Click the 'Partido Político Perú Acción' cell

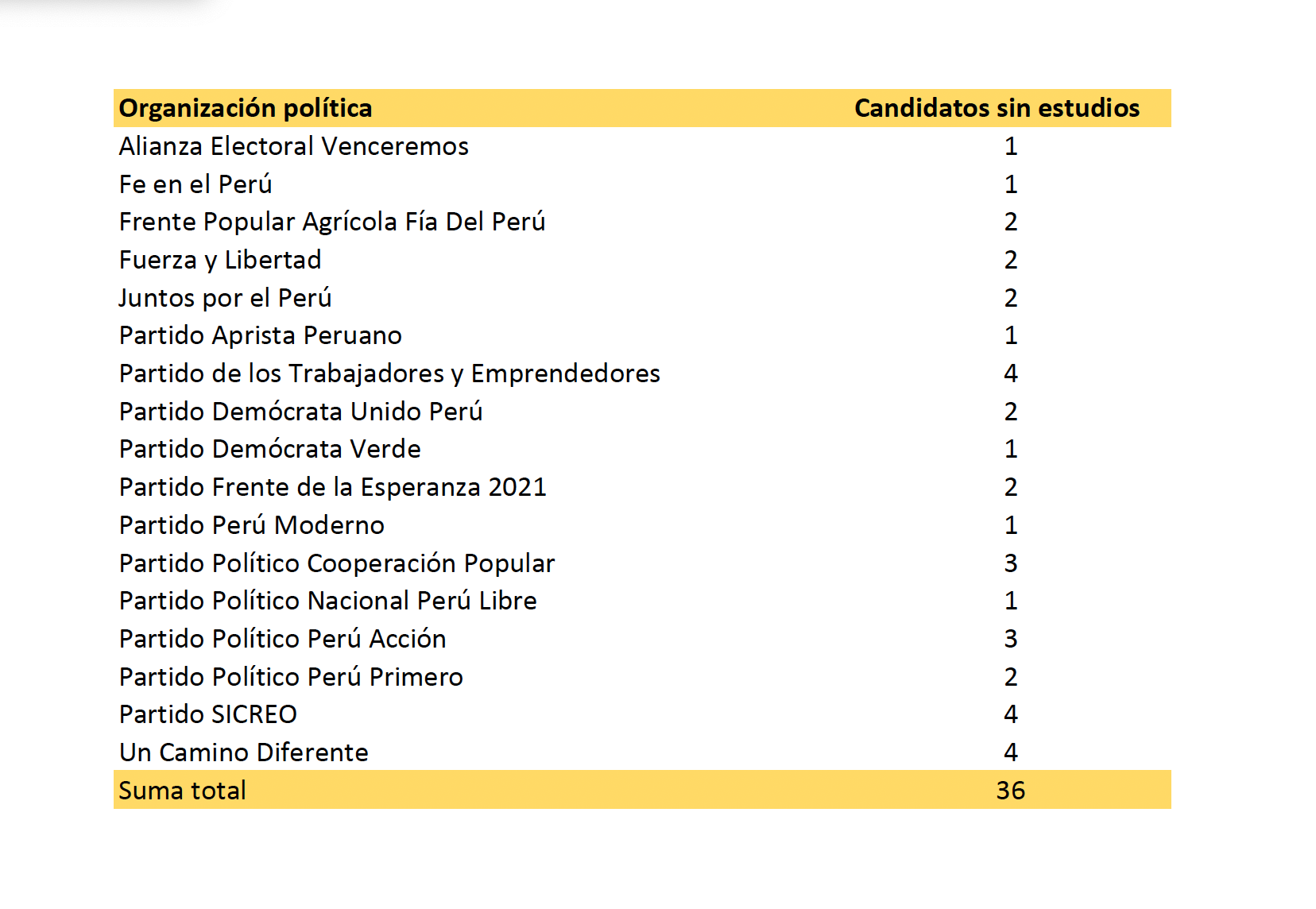282,639
